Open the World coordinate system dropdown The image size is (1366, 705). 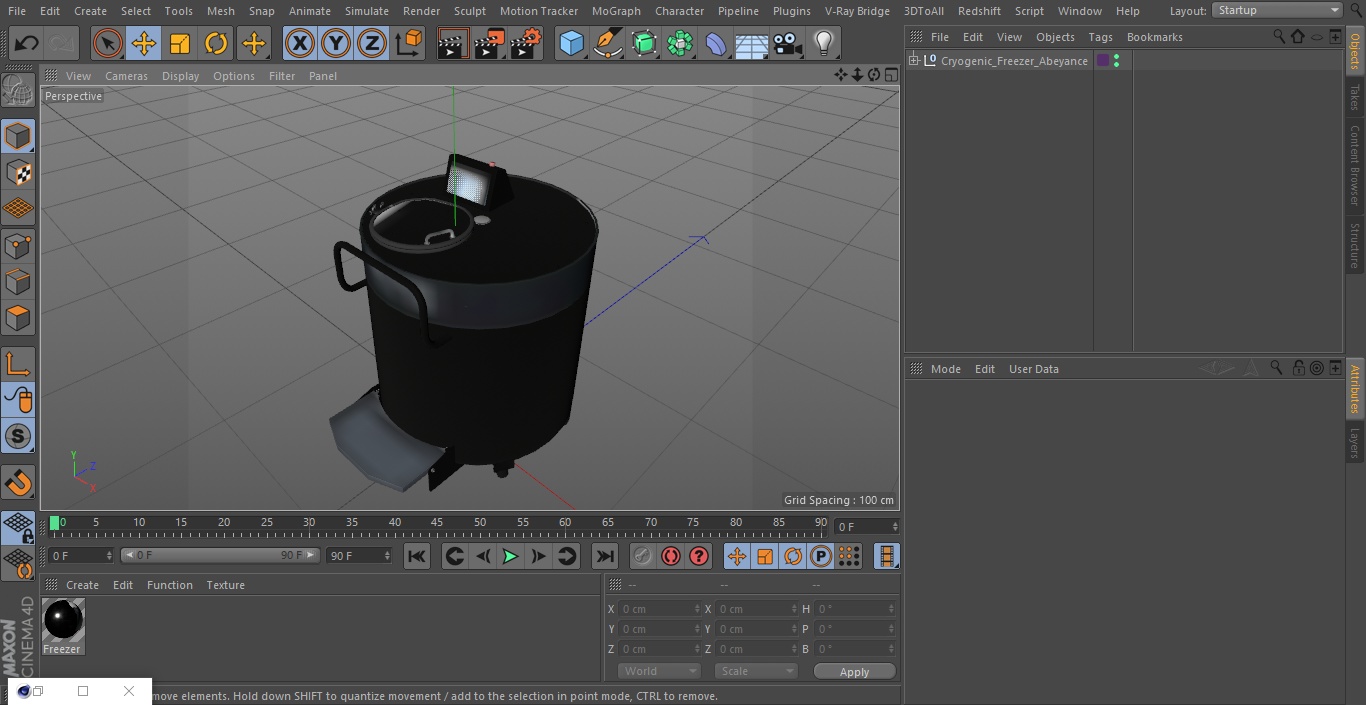coord(658,671)
